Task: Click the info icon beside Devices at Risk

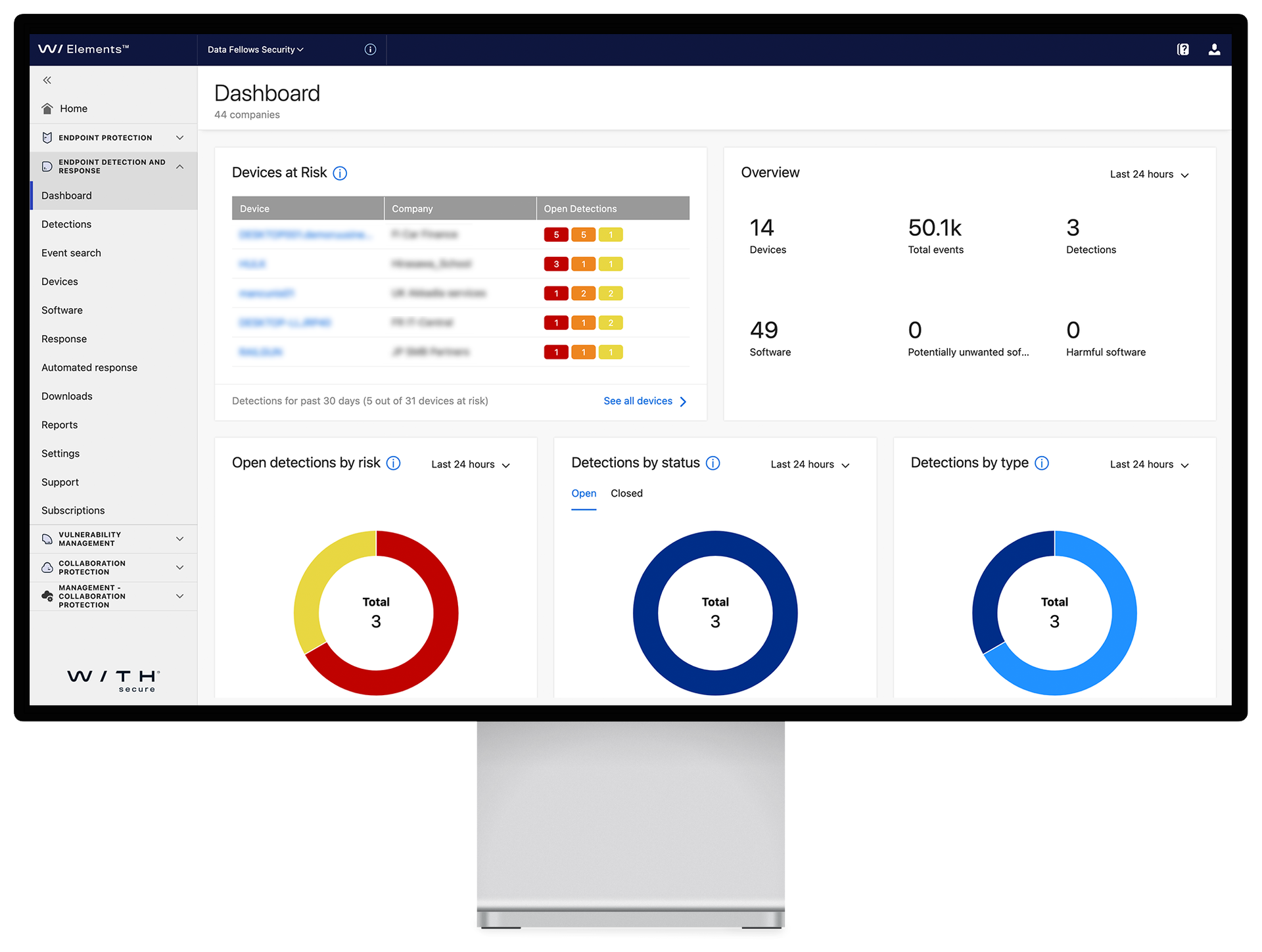Action: click(x=340, y=173)
